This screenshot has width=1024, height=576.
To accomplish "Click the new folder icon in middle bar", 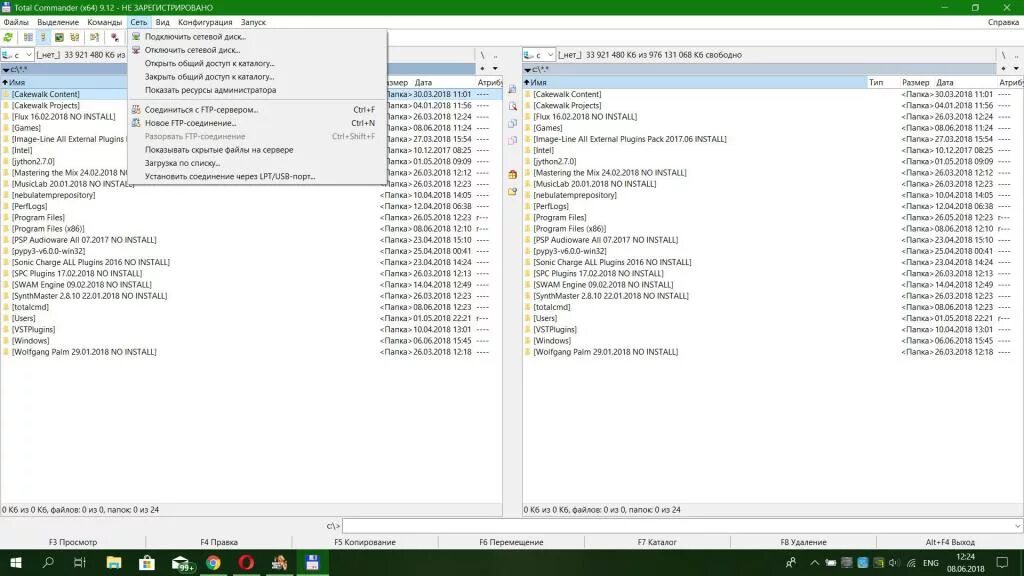I will [x=513, y=191].
